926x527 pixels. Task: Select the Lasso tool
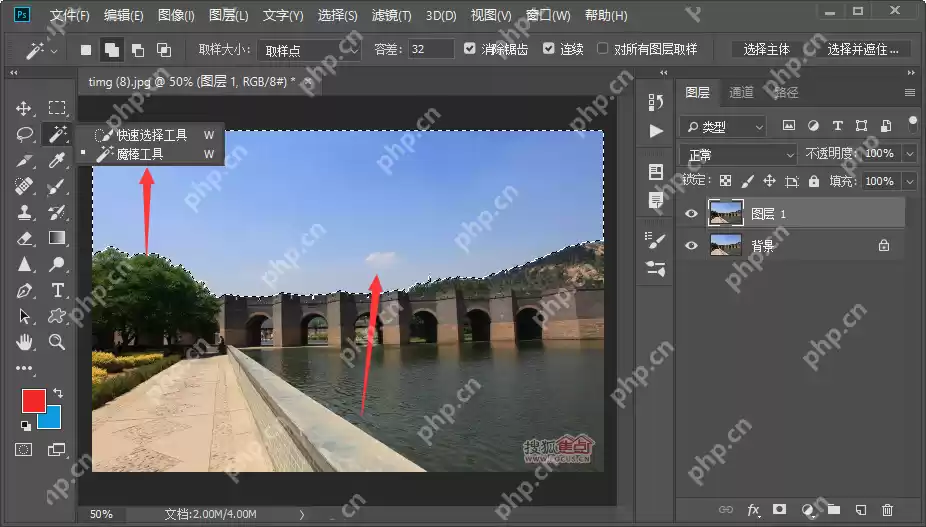(x=25, y=134)
